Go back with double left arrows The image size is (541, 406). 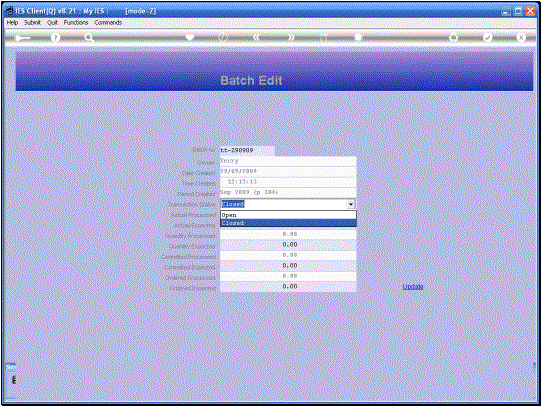tap(256, 38)
